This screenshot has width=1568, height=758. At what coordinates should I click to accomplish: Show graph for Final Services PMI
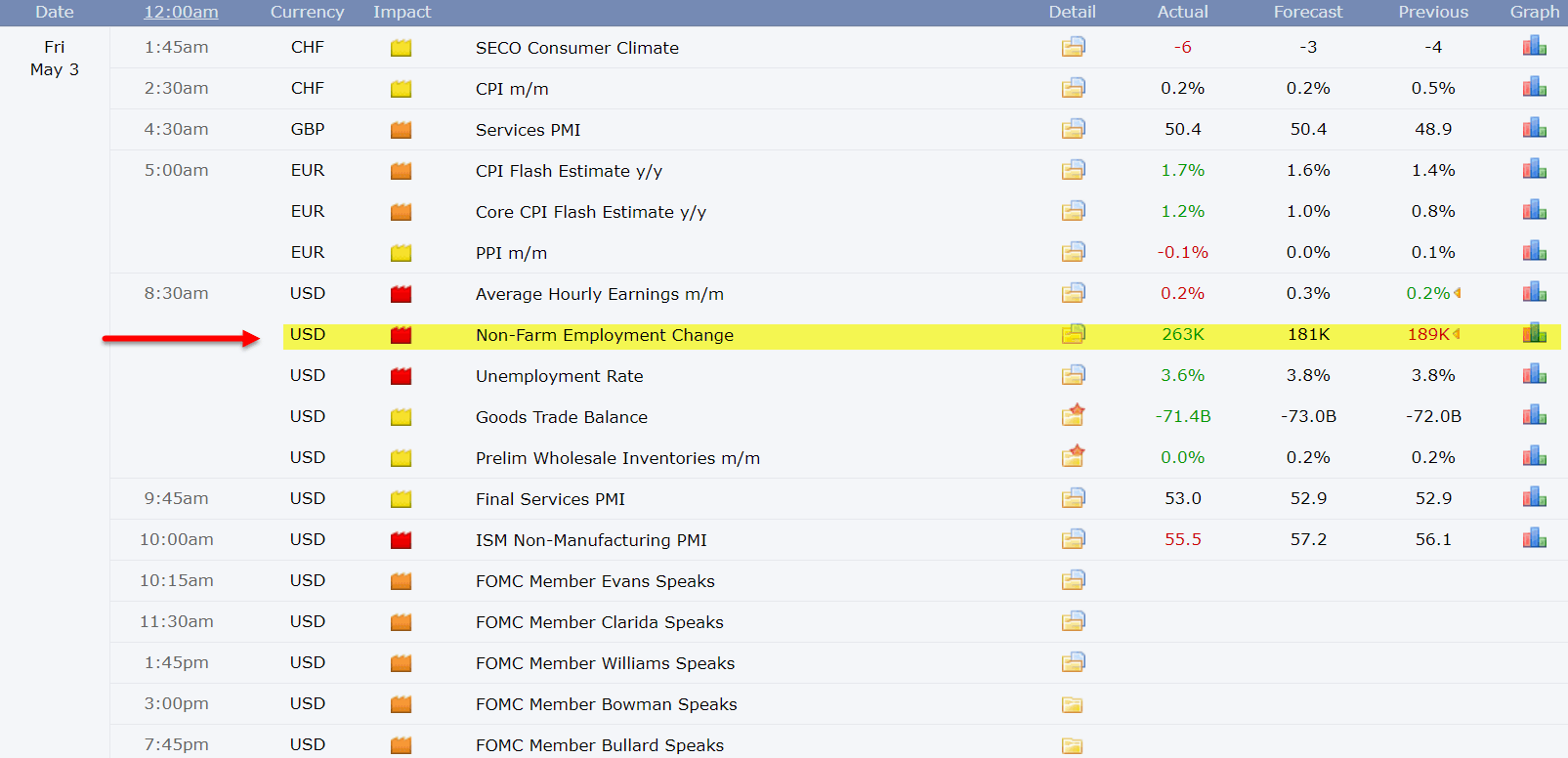point(1534,497)
